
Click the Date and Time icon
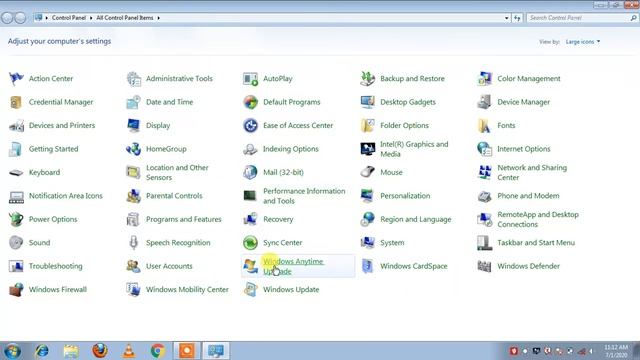click(133, 102)
